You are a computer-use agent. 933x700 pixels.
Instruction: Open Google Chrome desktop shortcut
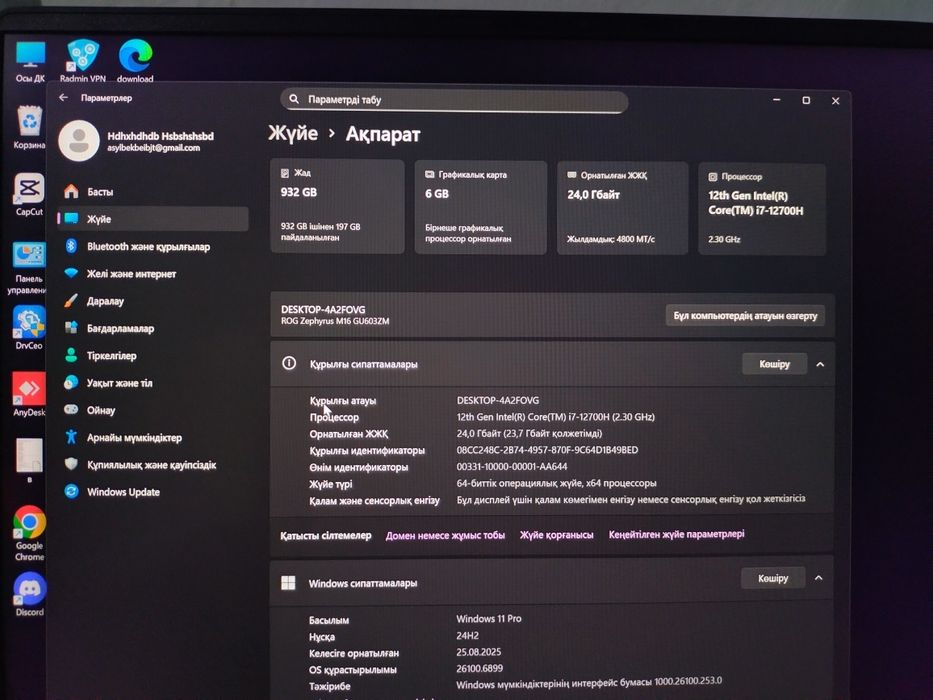29,533
